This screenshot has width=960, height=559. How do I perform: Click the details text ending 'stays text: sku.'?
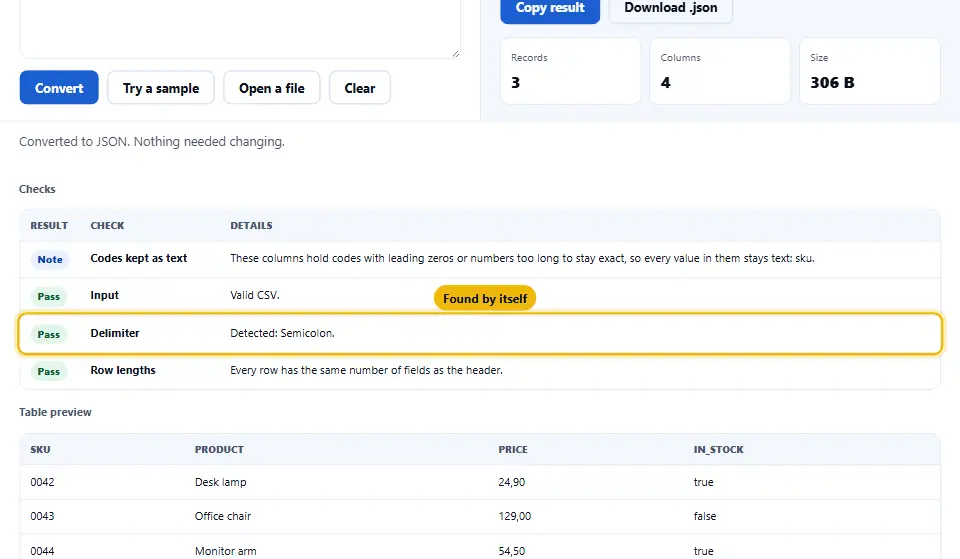click(x=522, y=258)
